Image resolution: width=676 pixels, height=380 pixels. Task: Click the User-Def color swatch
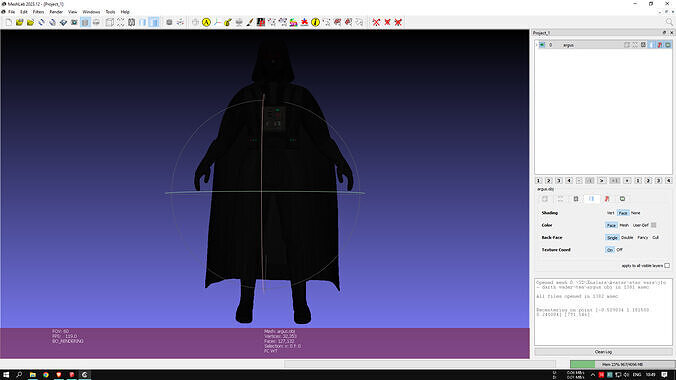(654, 225)
